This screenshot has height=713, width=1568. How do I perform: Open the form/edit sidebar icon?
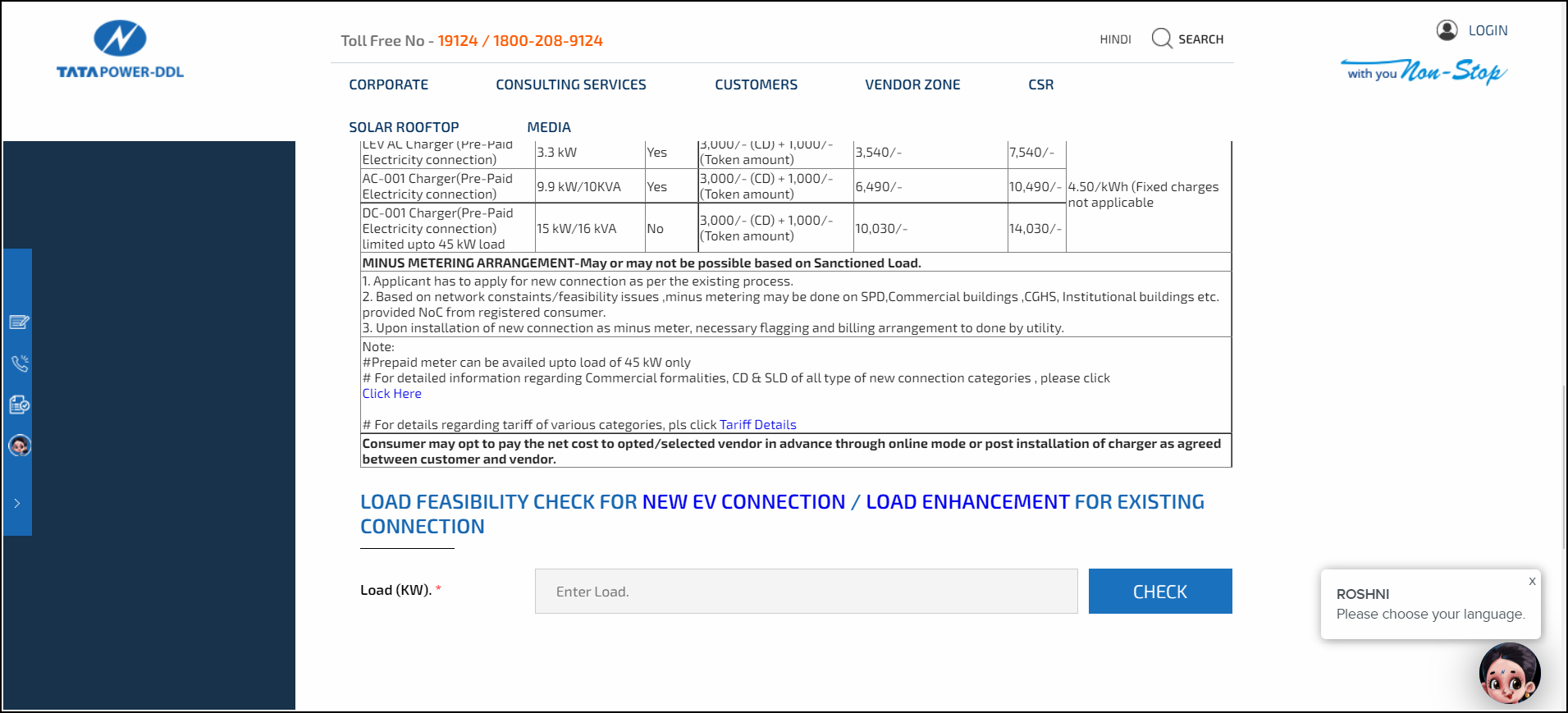click(19, 322)
